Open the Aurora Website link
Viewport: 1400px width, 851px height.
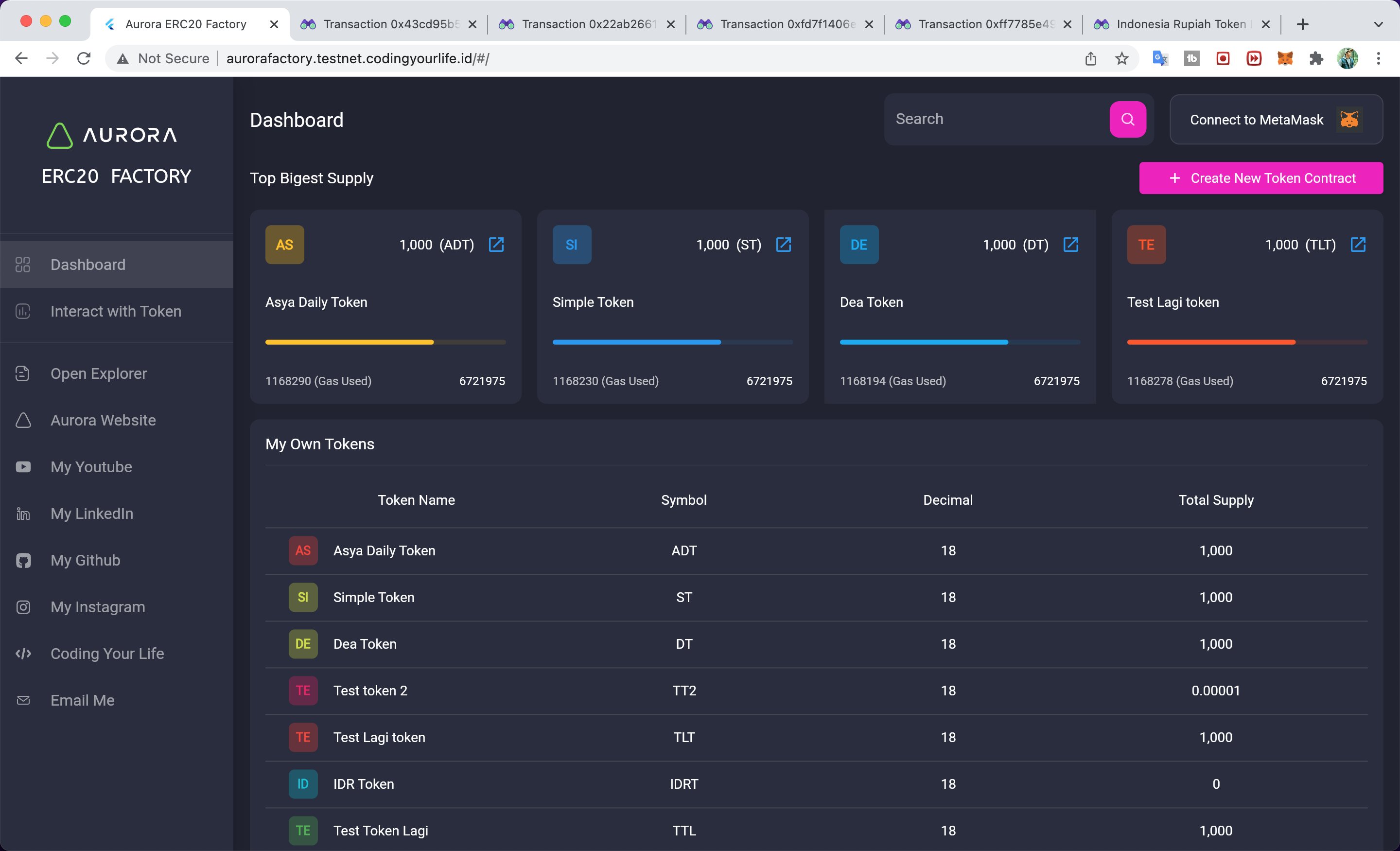pyautogui.click(x=103, y=421)
